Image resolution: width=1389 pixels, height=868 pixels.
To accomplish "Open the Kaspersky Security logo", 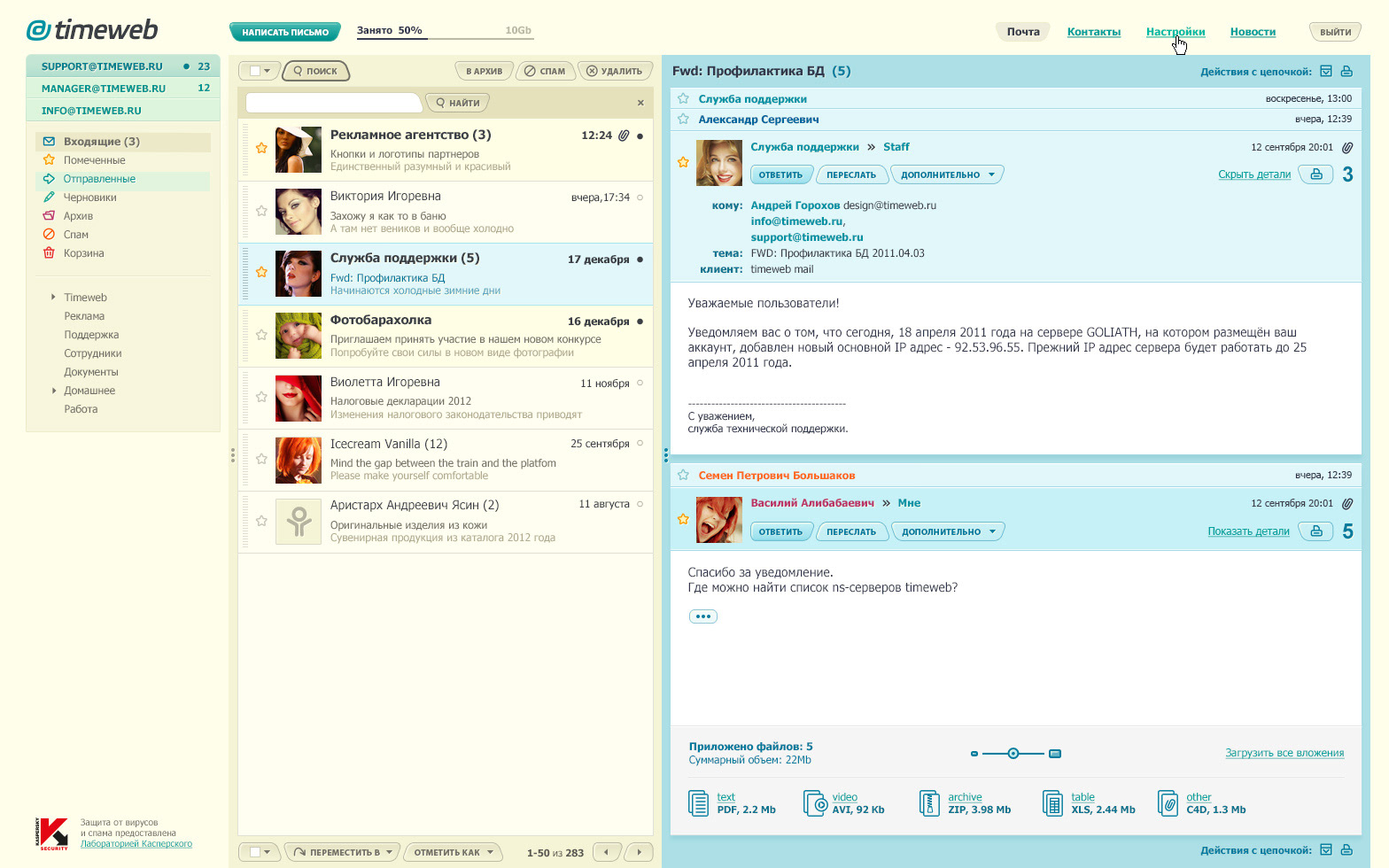I will tap(52, 833).
